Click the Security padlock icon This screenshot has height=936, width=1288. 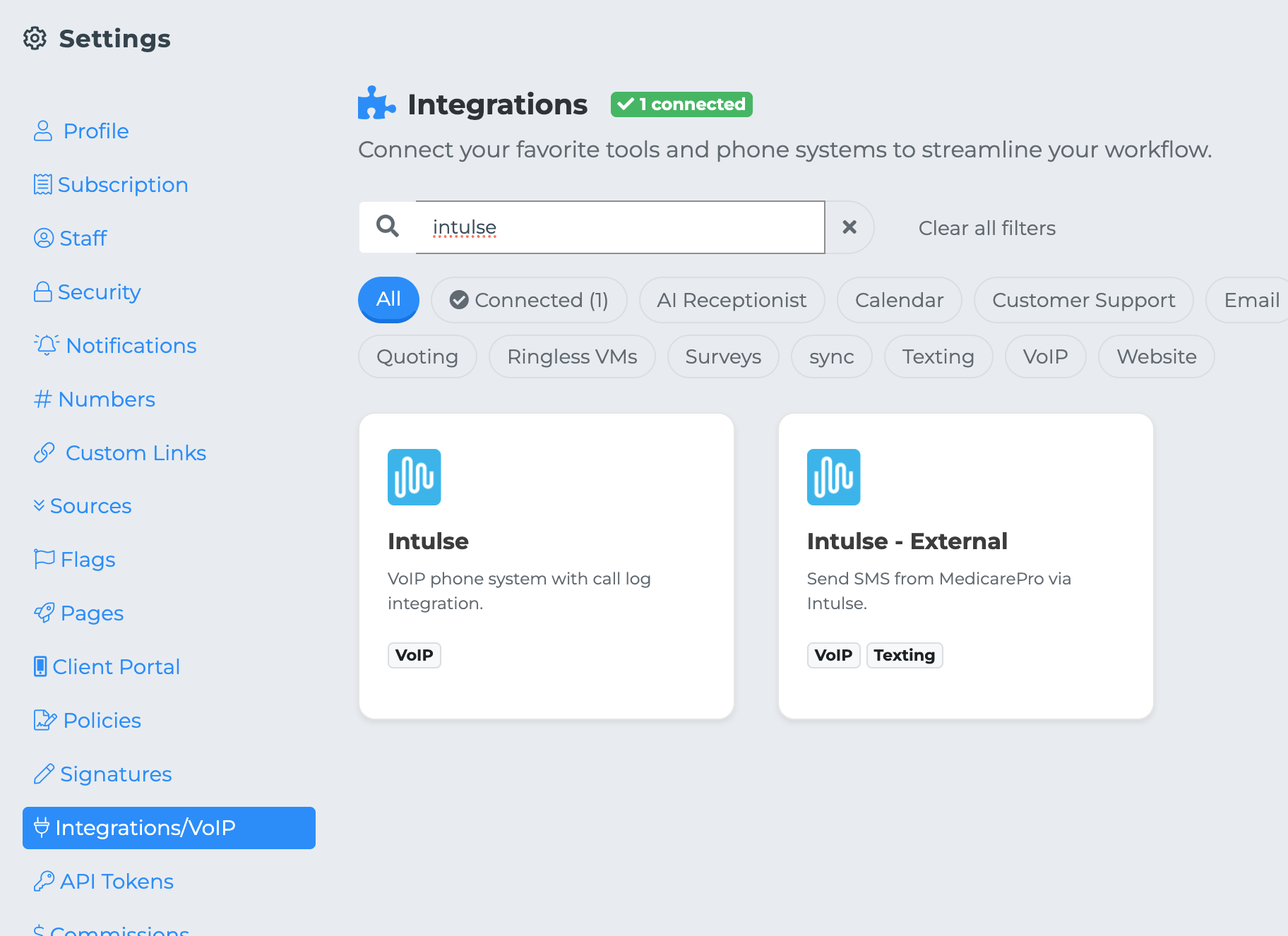(43, 292)
